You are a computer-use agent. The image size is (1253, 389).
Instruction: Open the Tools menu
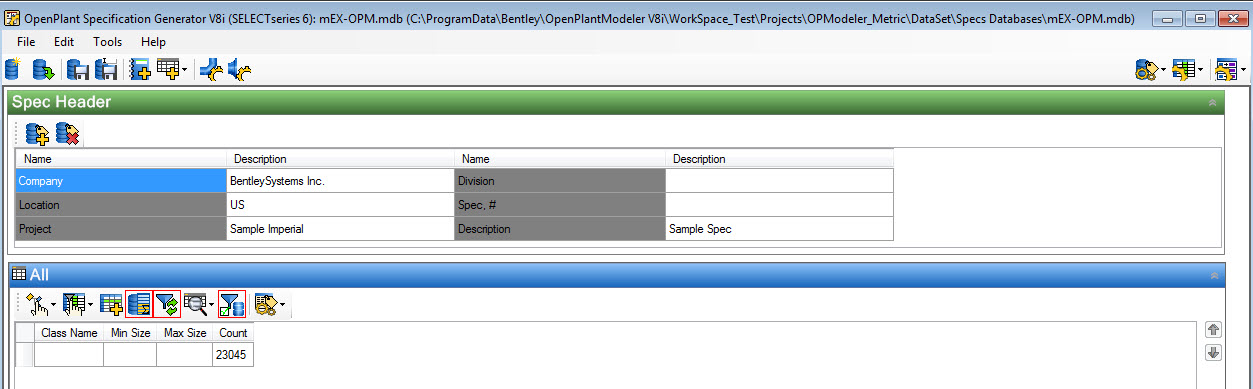tap(108, 42)
